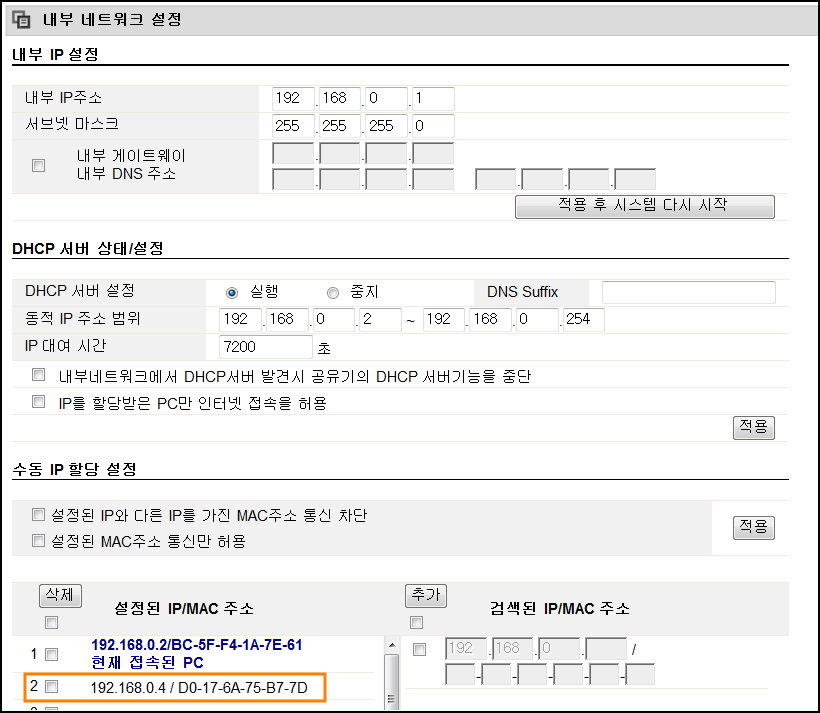Screen dimensions: 820x713
Task: Select the 중지 radio for DHCP server
Action: [333, 293]
